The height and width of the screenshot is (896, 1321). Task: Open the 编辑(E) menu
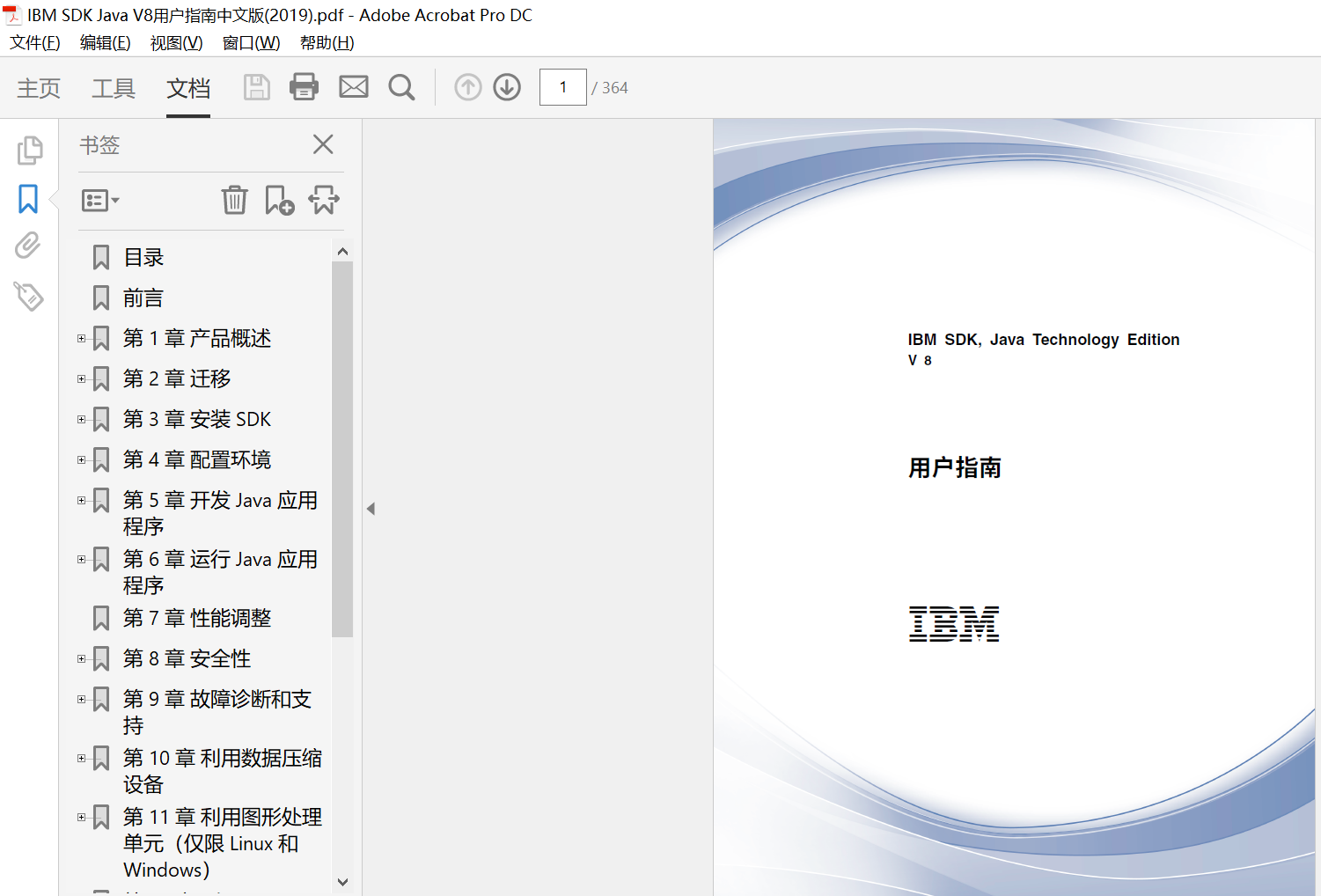[106, 43]
